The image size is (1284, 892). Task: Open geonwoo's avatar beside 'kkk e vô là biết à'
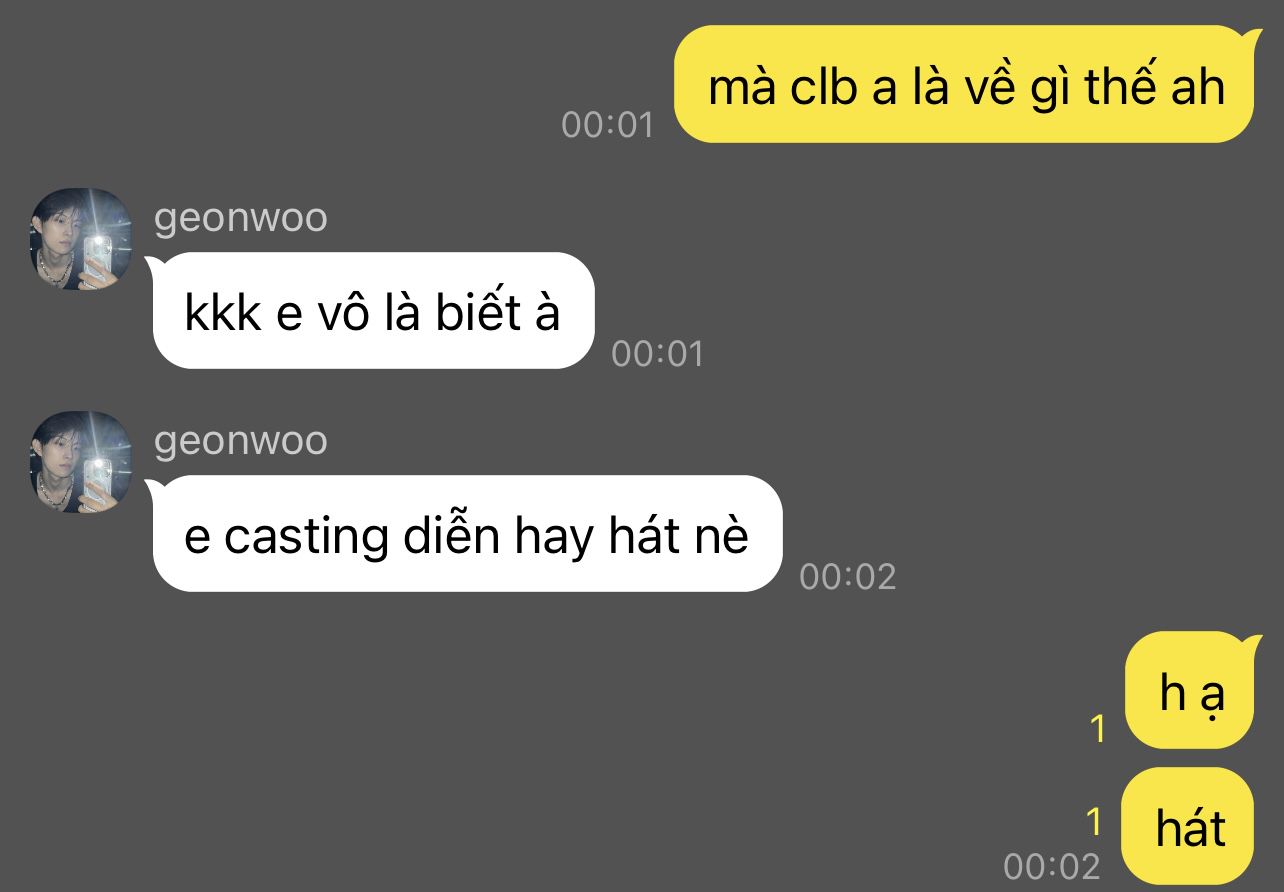[x=82, y=239]
